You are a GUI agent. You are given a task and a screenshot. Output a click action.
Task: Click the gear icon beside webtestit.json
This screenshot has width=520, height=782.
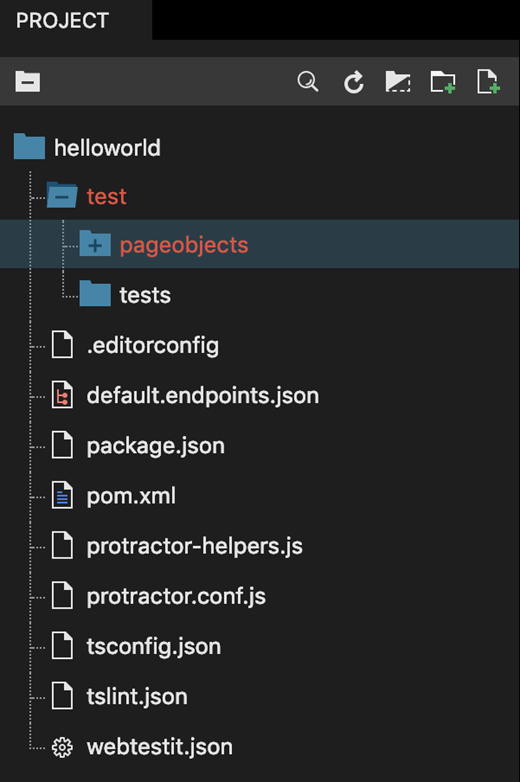click(x=62, y=747)
